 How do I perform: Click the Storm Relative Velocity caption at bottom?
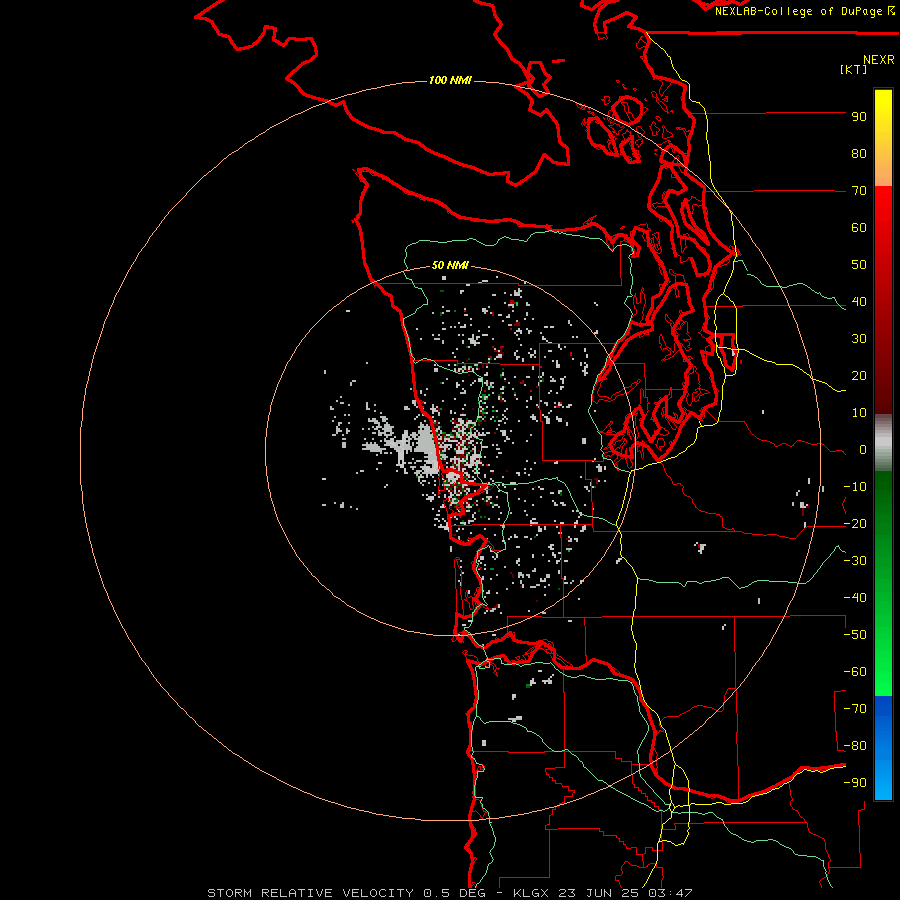tap(449, 893)
